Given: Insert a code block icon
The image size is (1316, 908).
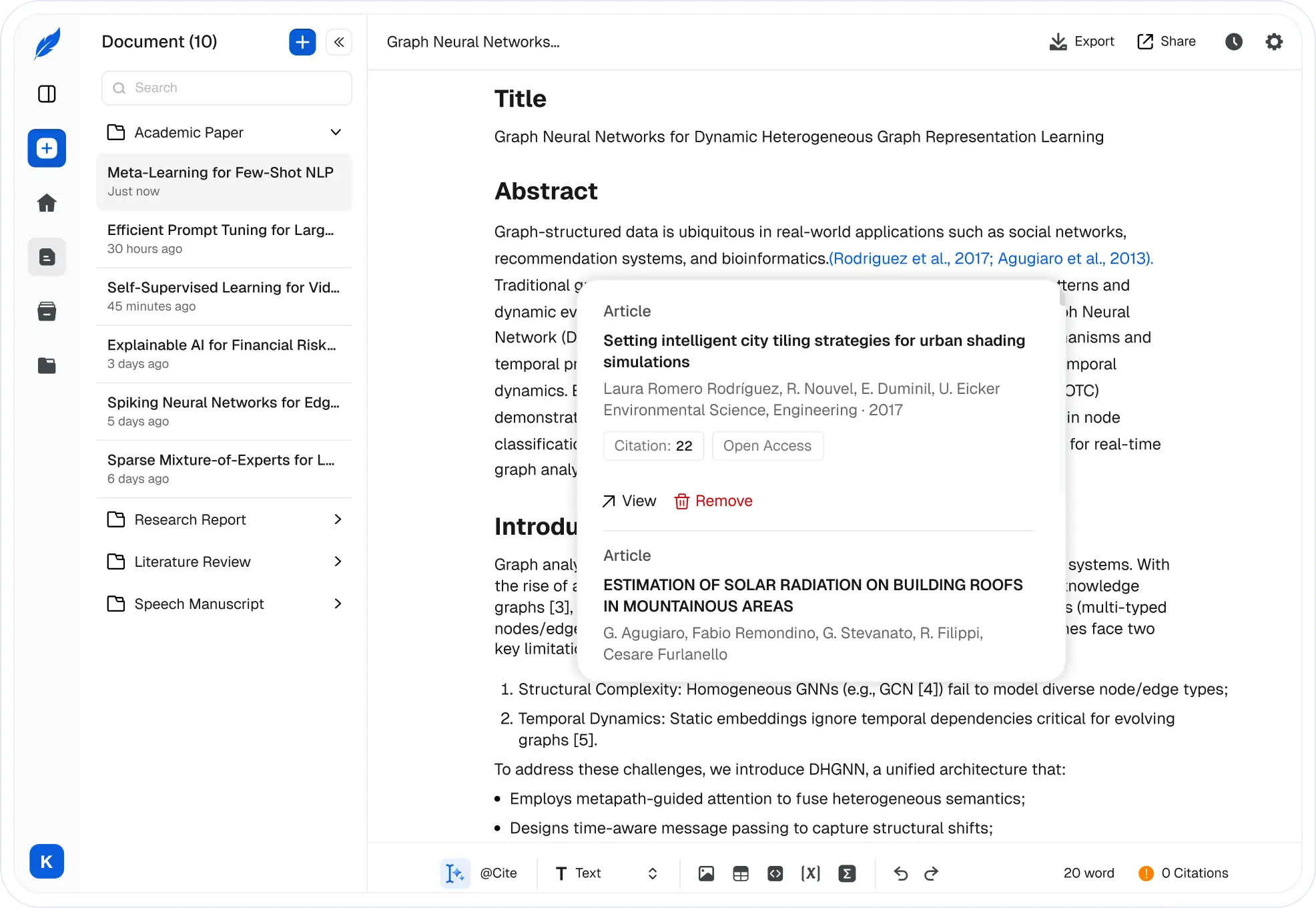Looking at the screenshot, I should pos(775,873).
